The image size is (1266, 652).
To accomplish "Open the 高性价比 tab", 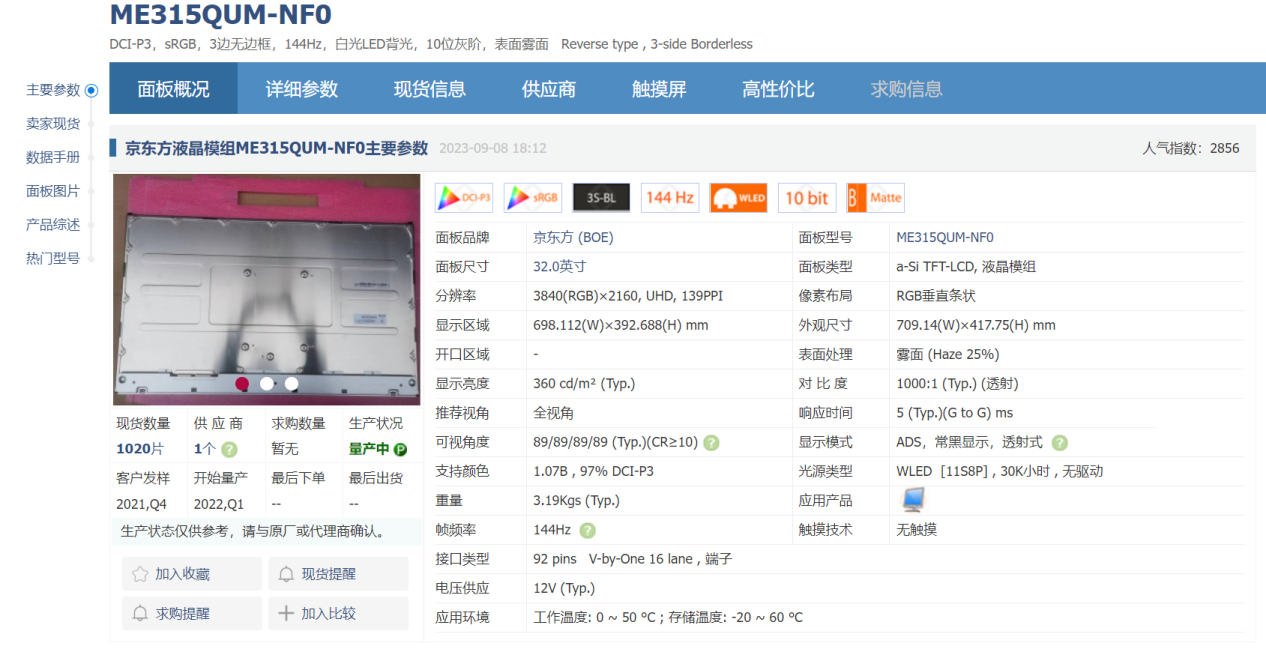I will (778, 89).
